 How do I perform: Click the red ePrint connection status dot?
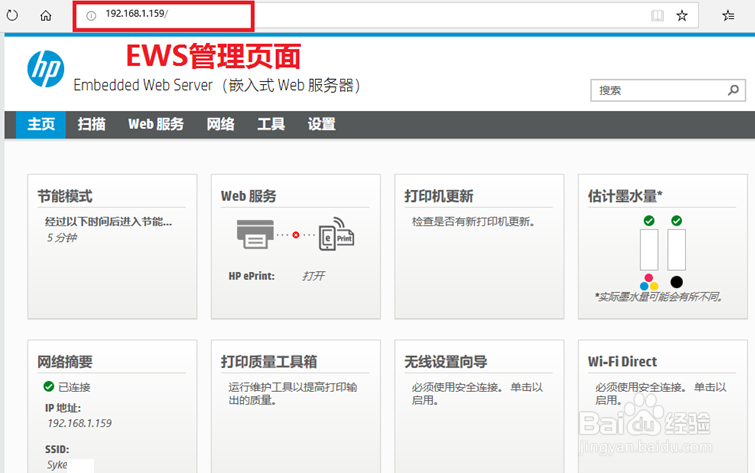296,235
